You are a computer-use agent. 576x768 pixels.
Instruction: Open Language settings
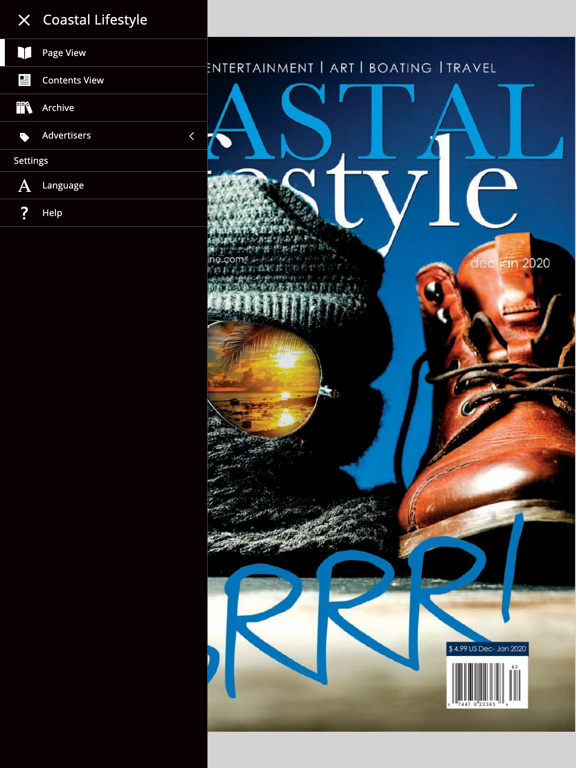(x=103, y=185)
